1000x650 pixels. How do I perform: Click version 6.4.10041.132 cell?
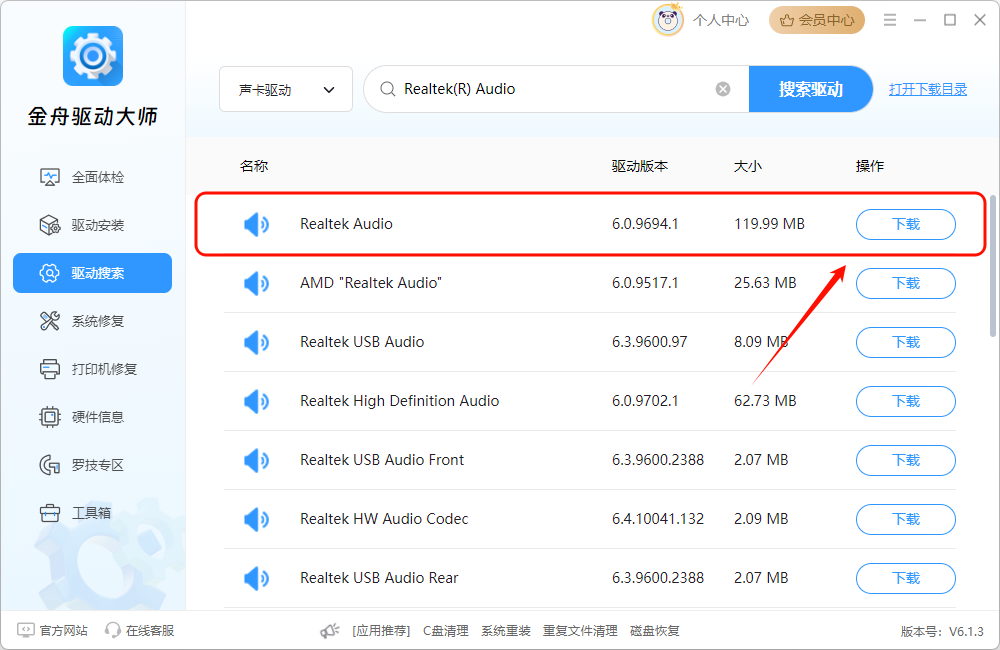coord(658,519)
